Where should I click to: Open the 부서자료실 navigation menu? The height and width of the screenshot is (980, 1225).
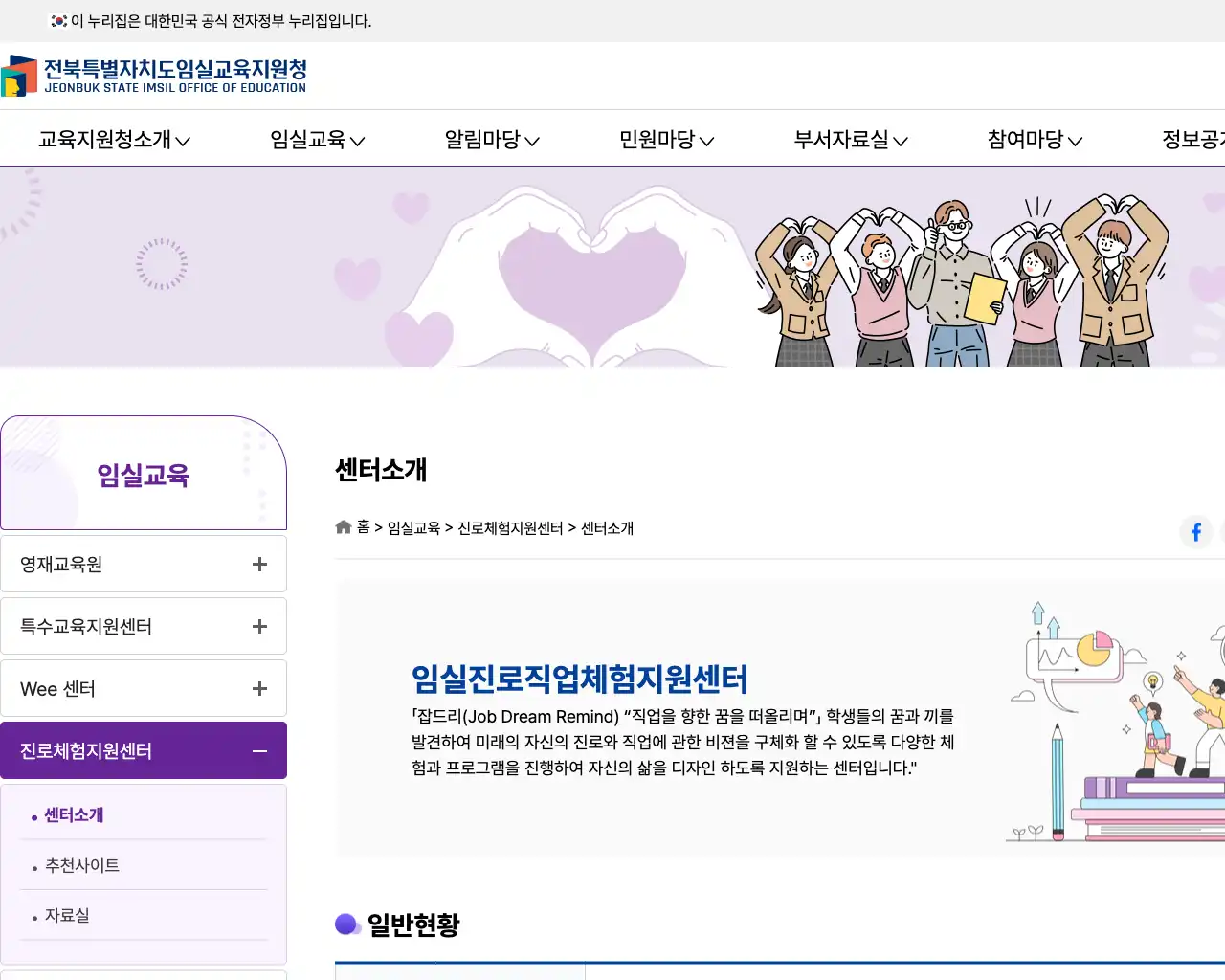tap(848, 139)
